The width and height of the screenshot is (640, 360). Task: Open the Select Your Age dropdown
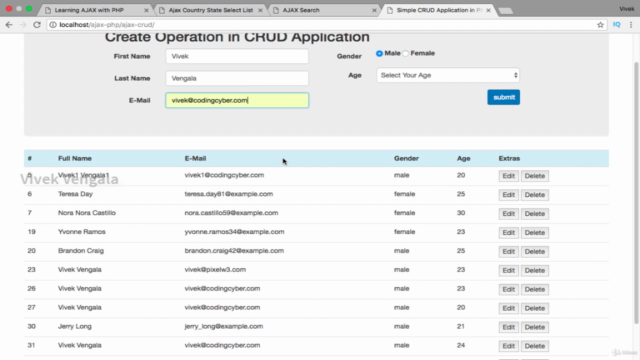point(448,75)
